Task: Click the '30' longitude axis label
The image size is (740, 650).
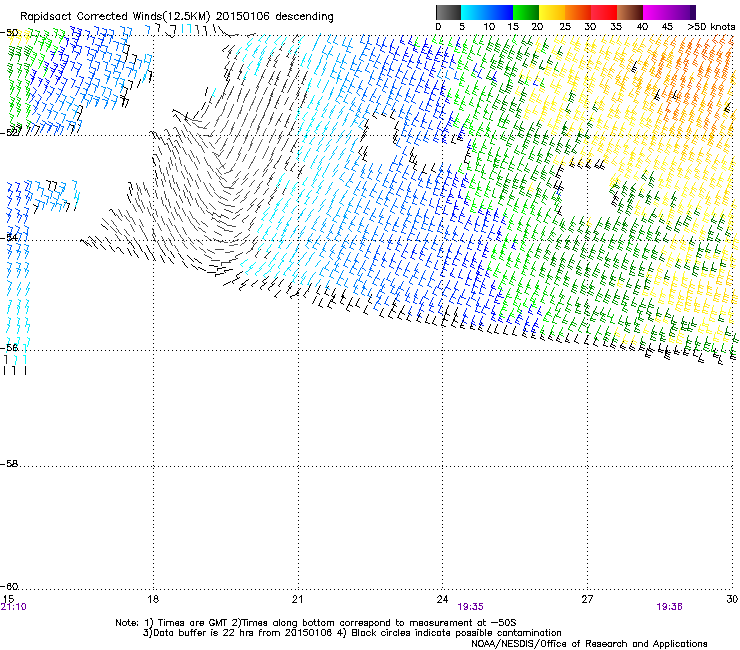Action: (x=732, y=599)
